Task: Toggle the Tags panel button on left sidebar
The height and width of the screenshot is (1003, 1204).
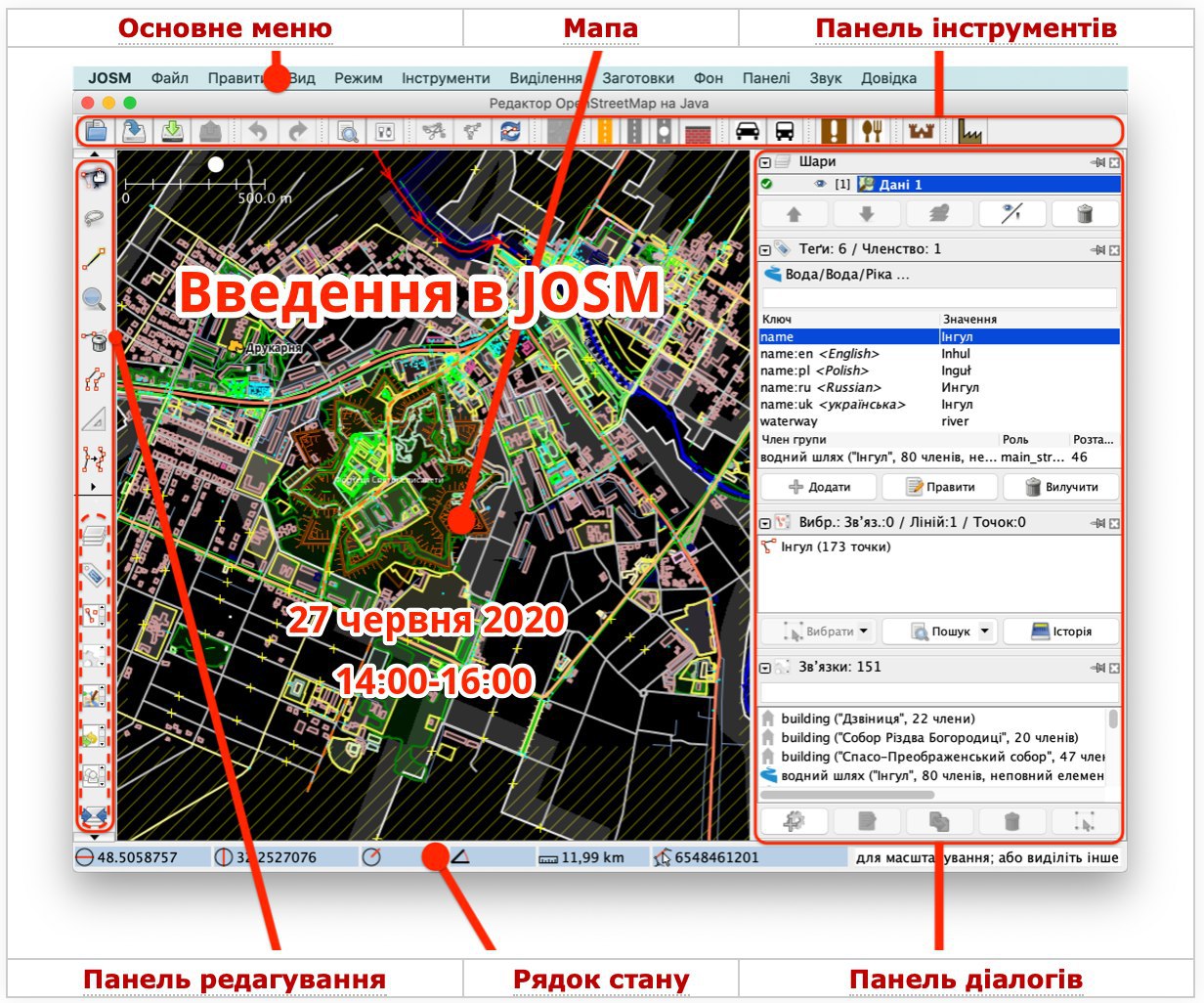Action: click(x=94, y=575)
